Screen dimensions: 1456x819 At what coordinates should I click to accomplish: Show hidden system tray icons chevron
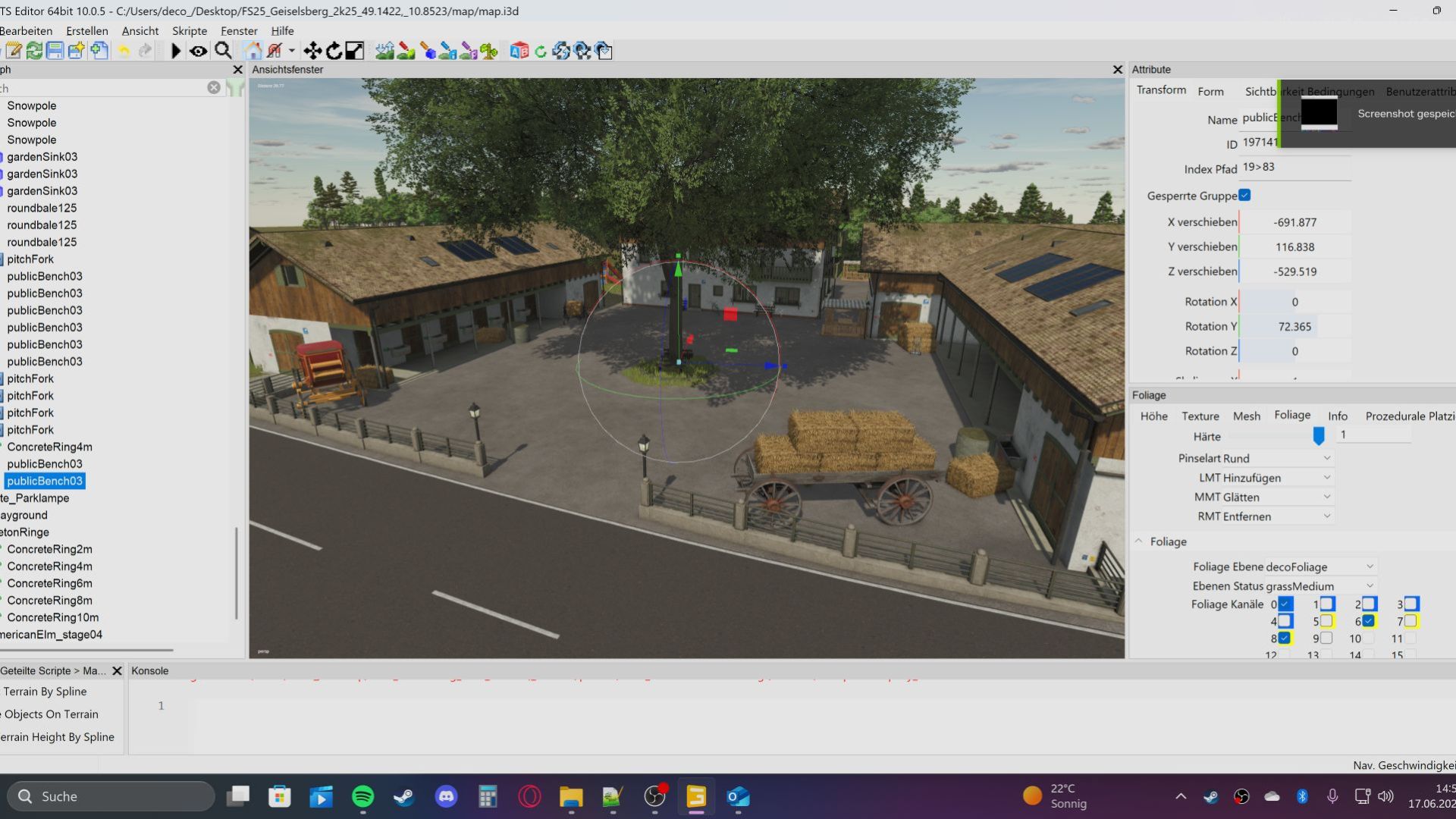pos(1181,796)
